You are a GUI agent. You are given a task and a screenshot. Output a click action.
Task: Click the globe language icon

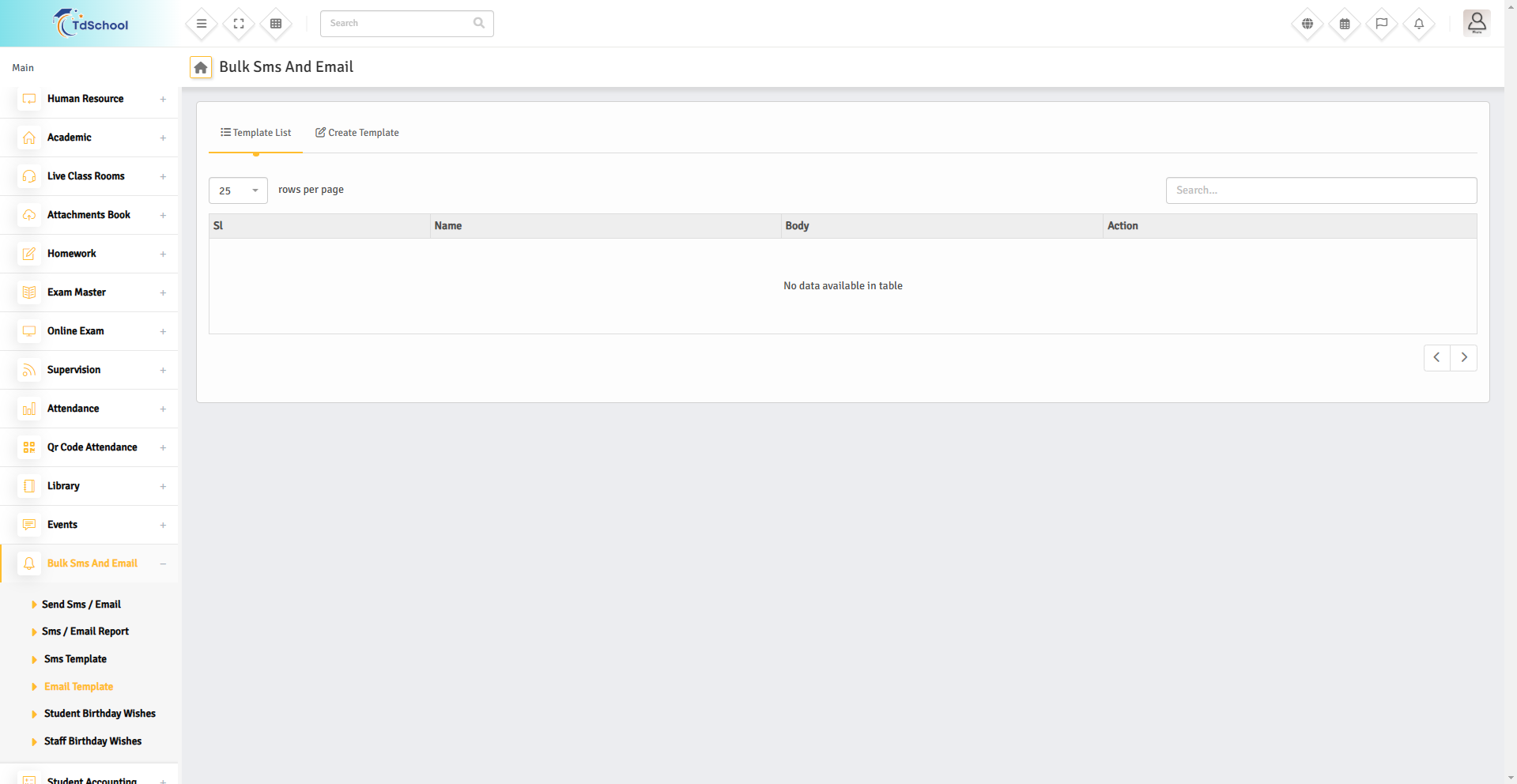point(1308,24)
